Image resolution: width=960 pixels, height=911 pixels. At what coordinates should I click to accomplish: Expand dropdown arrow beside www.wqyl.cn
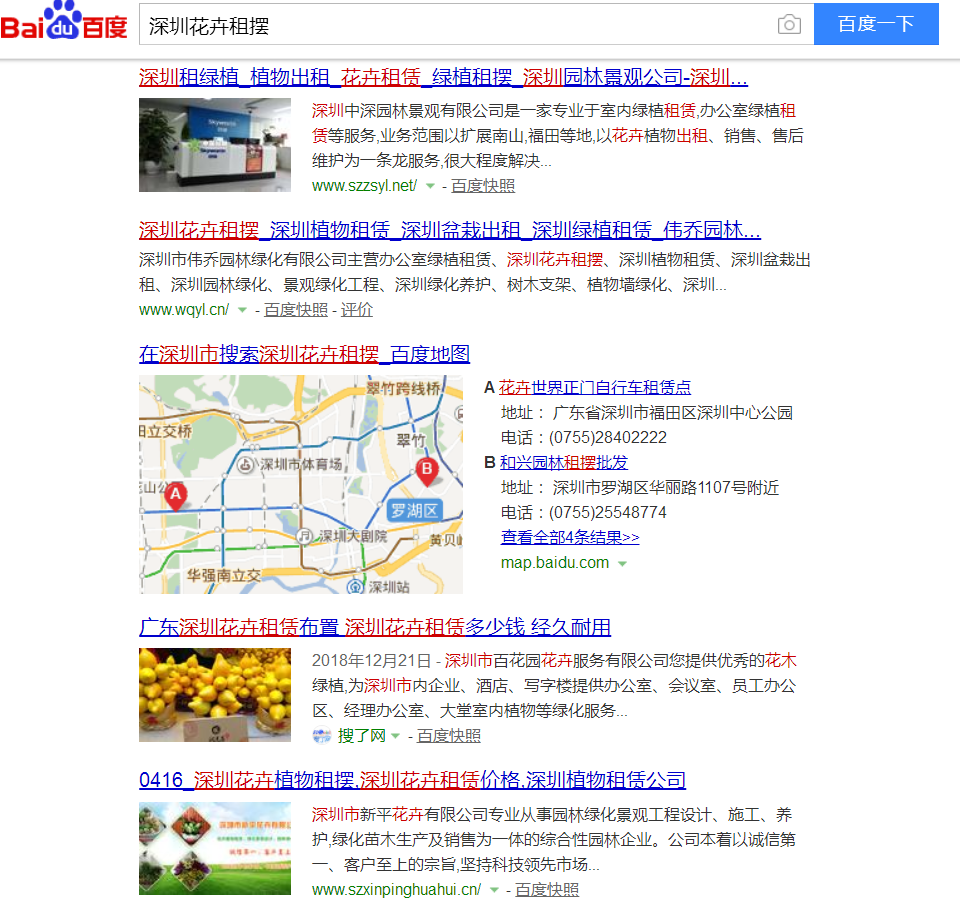click(x=242, y=310)
